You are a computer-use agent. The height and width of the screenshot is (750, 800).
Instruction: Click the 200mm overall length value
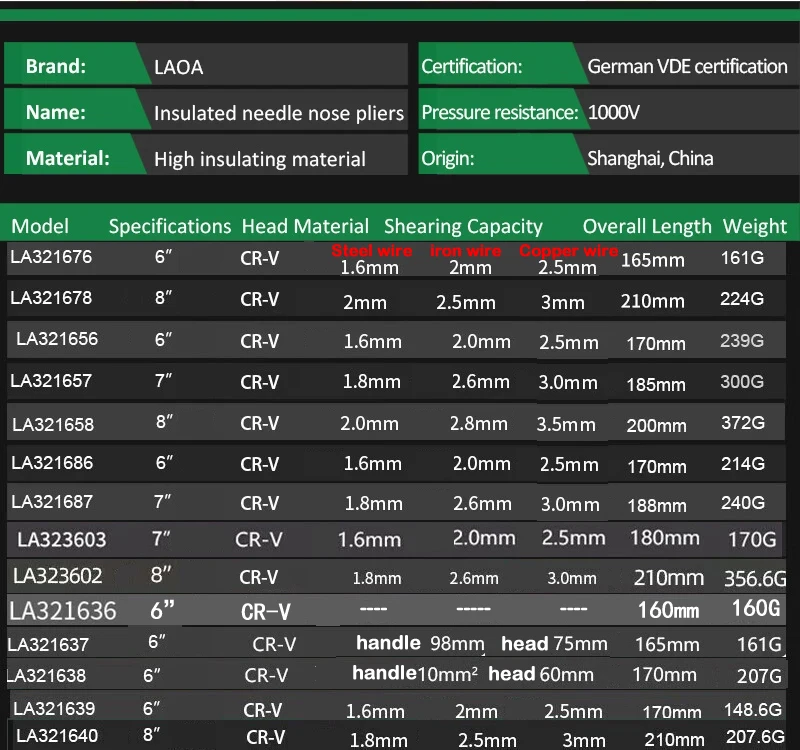pyautogui.click(x=657, y=426)
